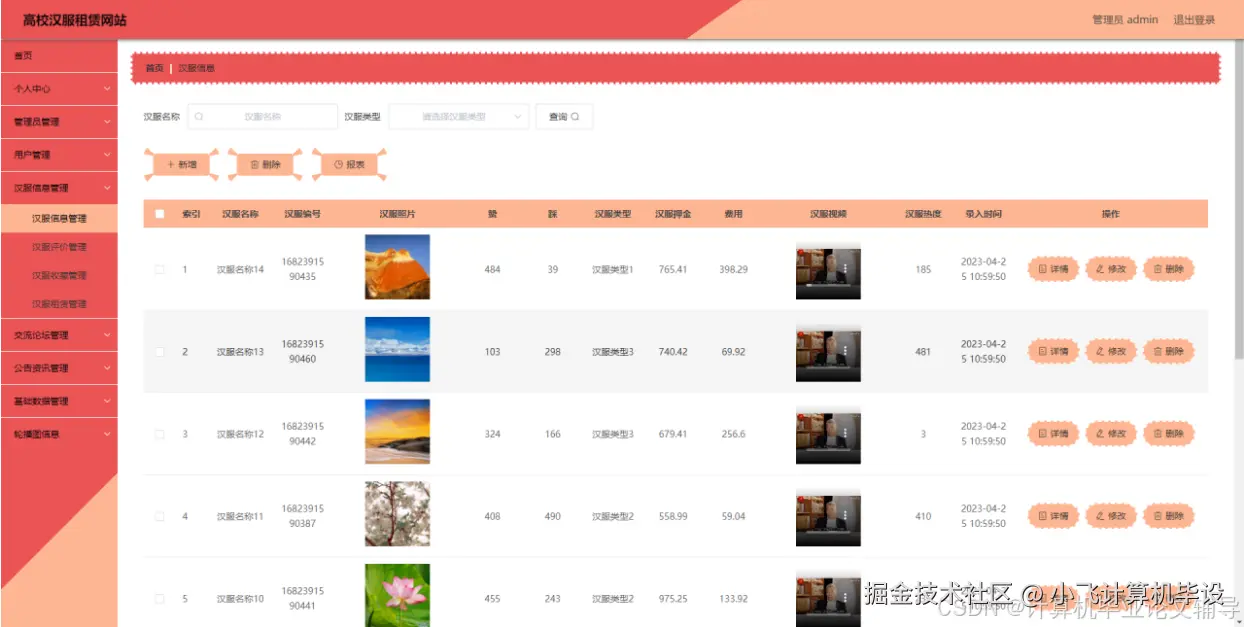Play the 汉服视频 video in row 1
Viewport: 1244px width, 627px height.
pos(828,269)
